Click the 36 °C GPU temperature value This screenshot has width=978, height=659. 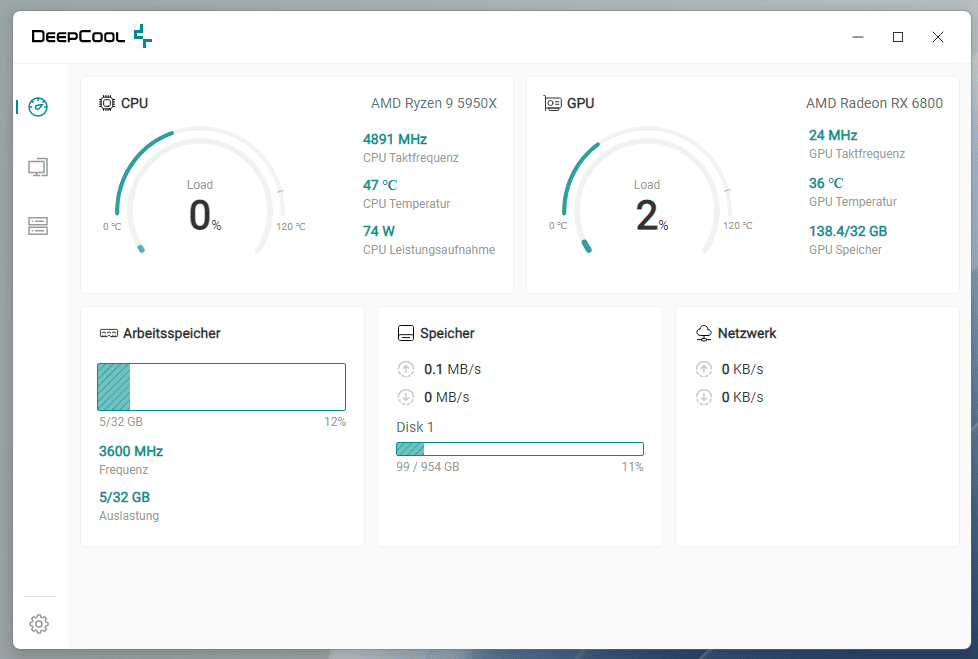tap(826, 183)
